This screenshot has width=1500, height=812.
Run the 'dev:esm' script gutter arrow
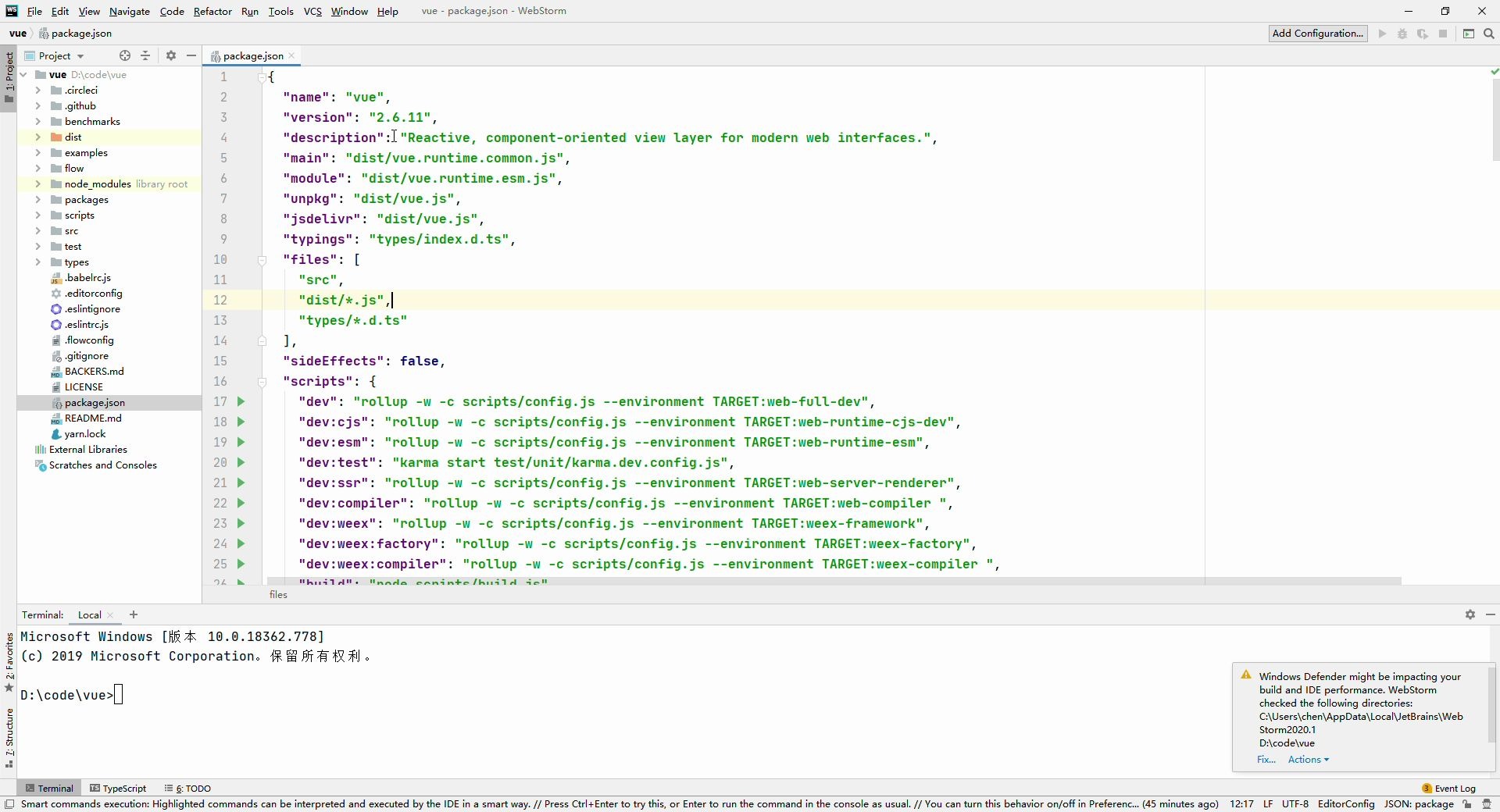click(x=241, y=442)
